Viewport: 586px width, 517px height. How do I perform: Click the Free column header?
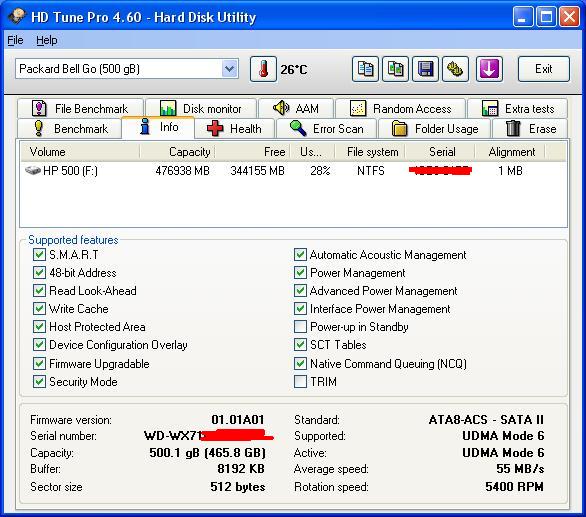click(252, 152)
